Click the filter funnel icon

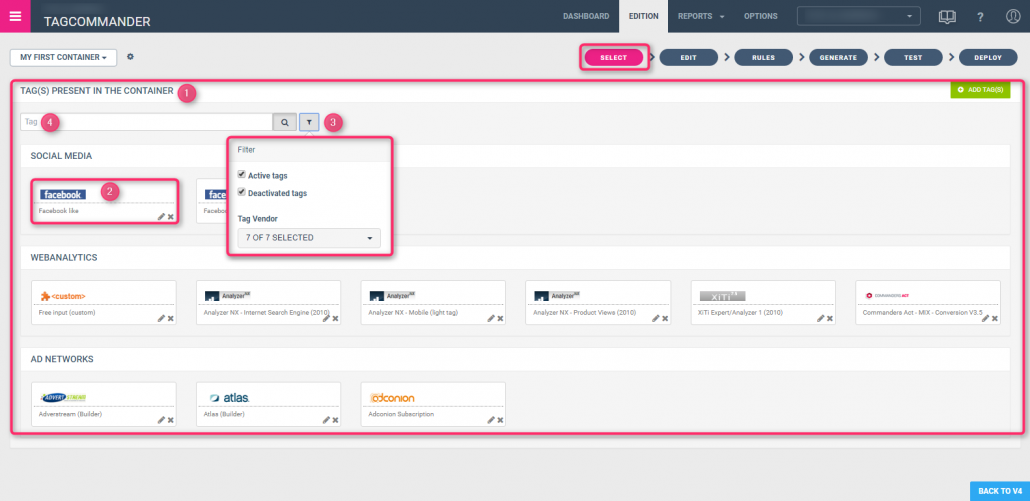(309, 122)
